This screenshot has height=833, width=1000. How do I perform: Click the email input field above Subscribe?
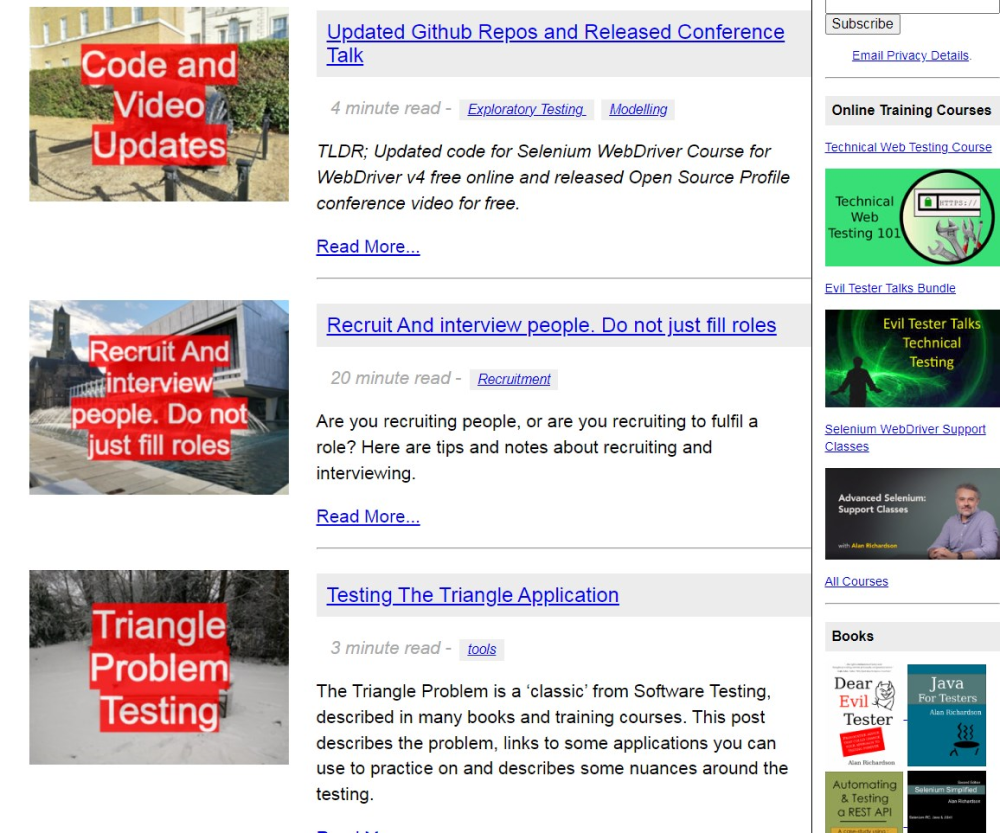[911, 5]
